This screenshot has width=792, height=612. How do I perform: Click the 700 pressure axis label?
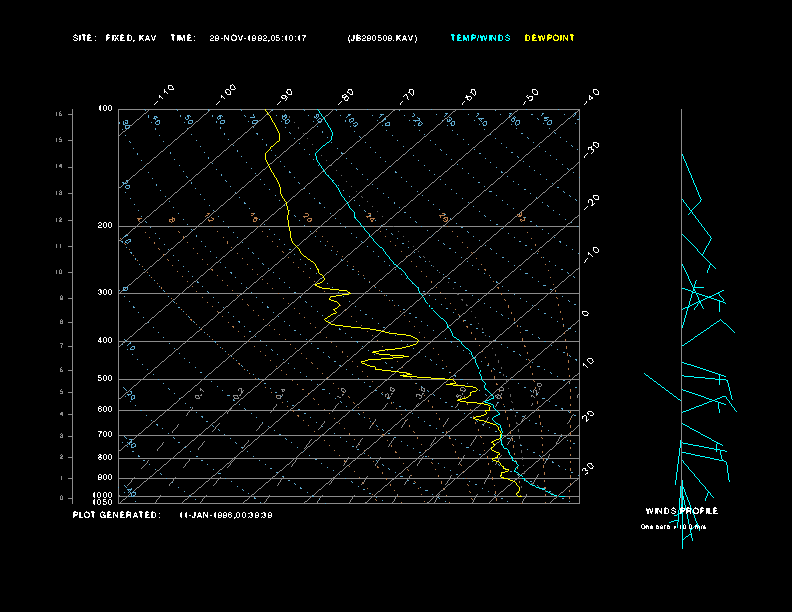pos(105,435)
